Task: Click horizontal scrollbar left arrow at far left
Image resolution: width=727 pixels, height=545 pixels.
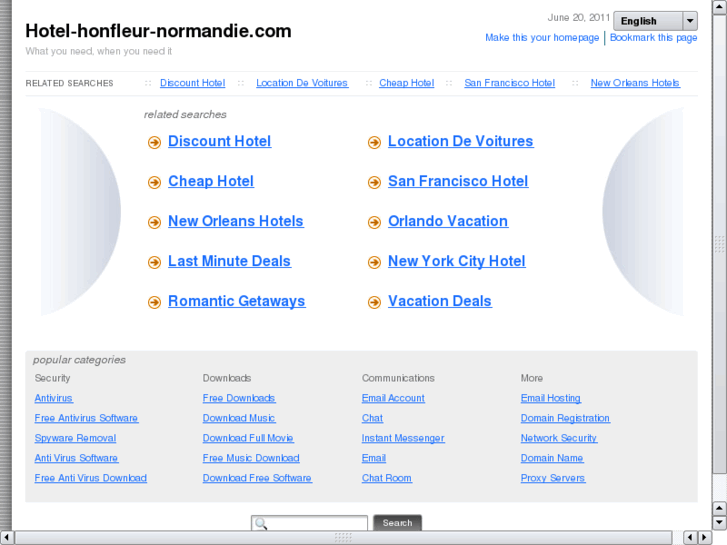Action: tap(6, 538)
